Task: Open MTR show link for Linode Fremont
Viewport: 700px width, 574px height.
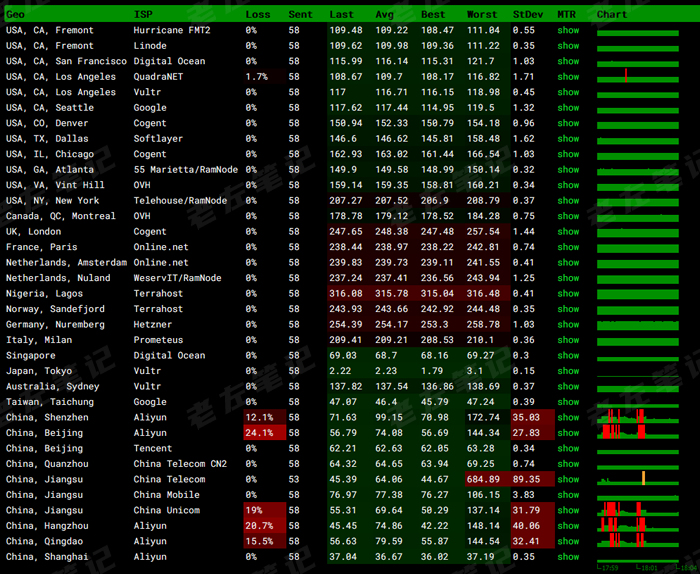Action: (x=568, y=46)
